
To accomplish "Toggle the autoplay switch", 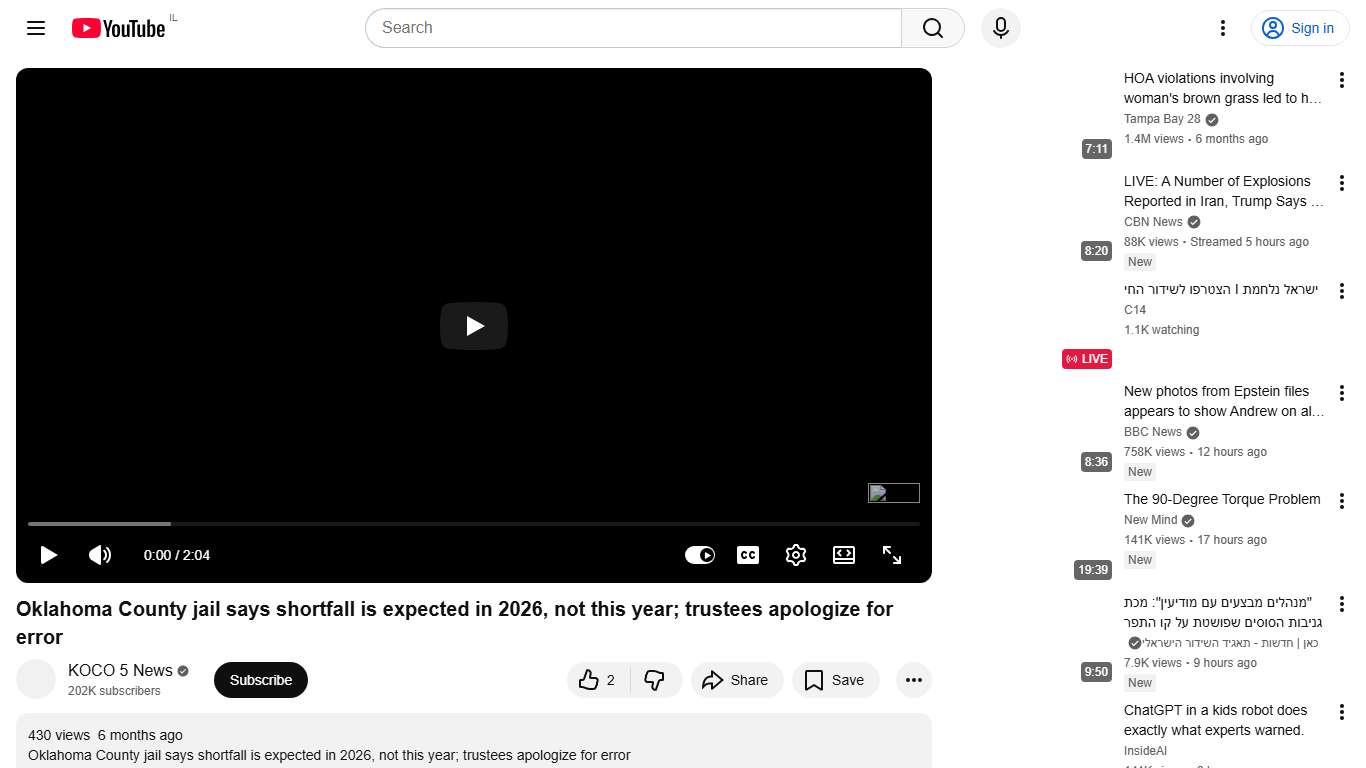I will 700,555.
